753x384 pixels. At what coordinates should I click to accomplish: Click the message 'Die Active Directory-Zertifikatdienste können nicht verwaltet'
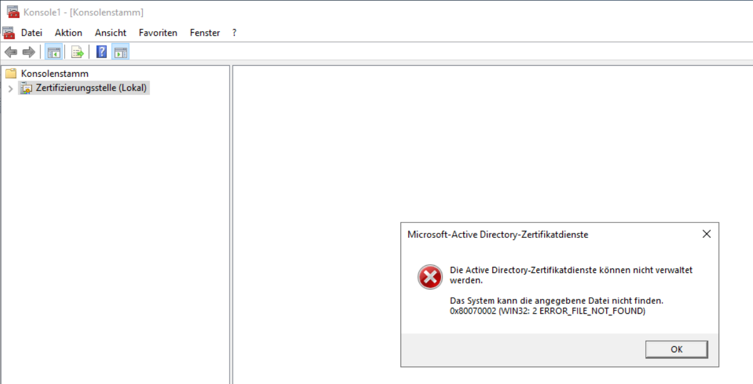point(571,270)
